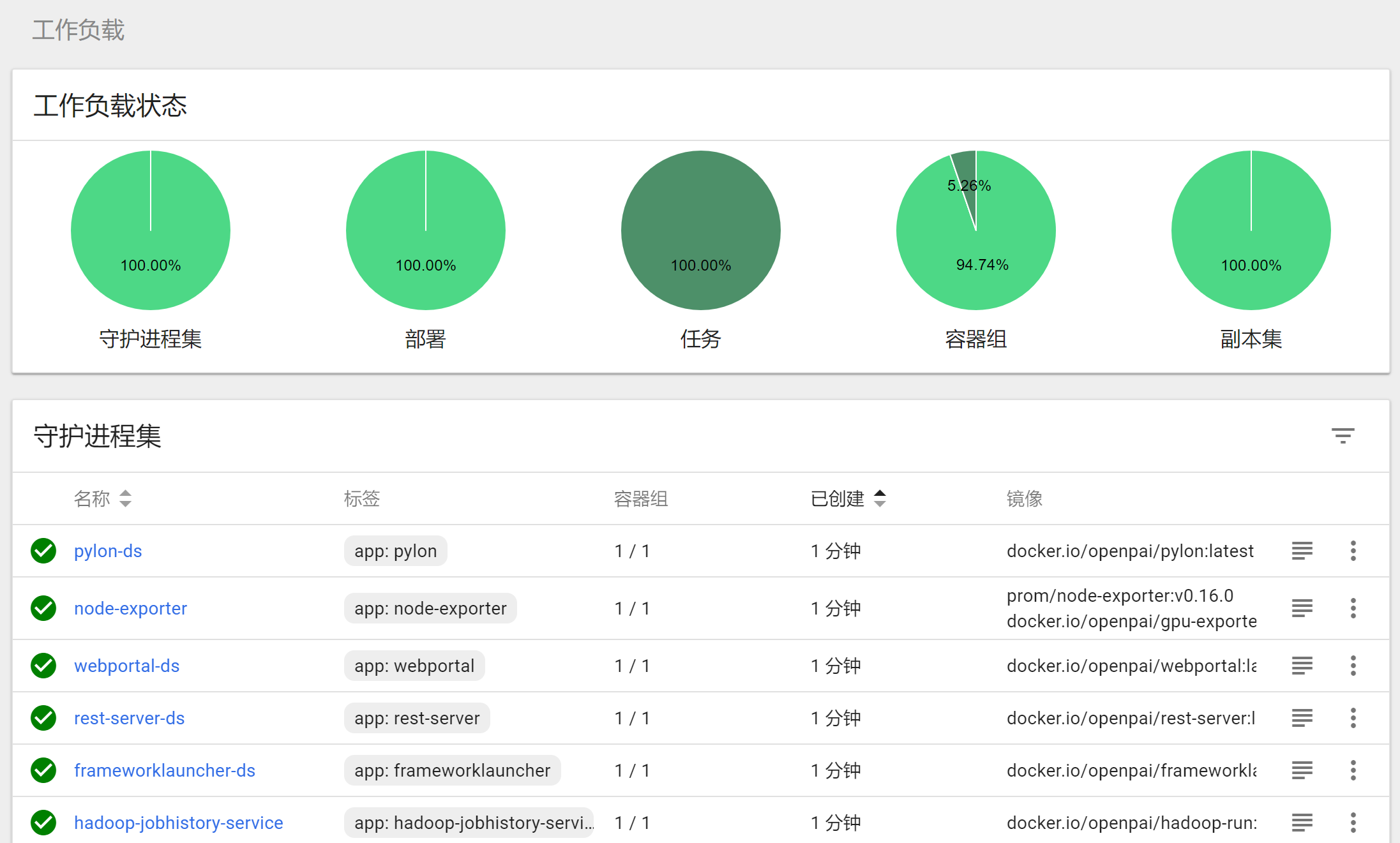Click the 标签 column header
The height and width of the screenshot is (843, 1400).
click(361, 498)
